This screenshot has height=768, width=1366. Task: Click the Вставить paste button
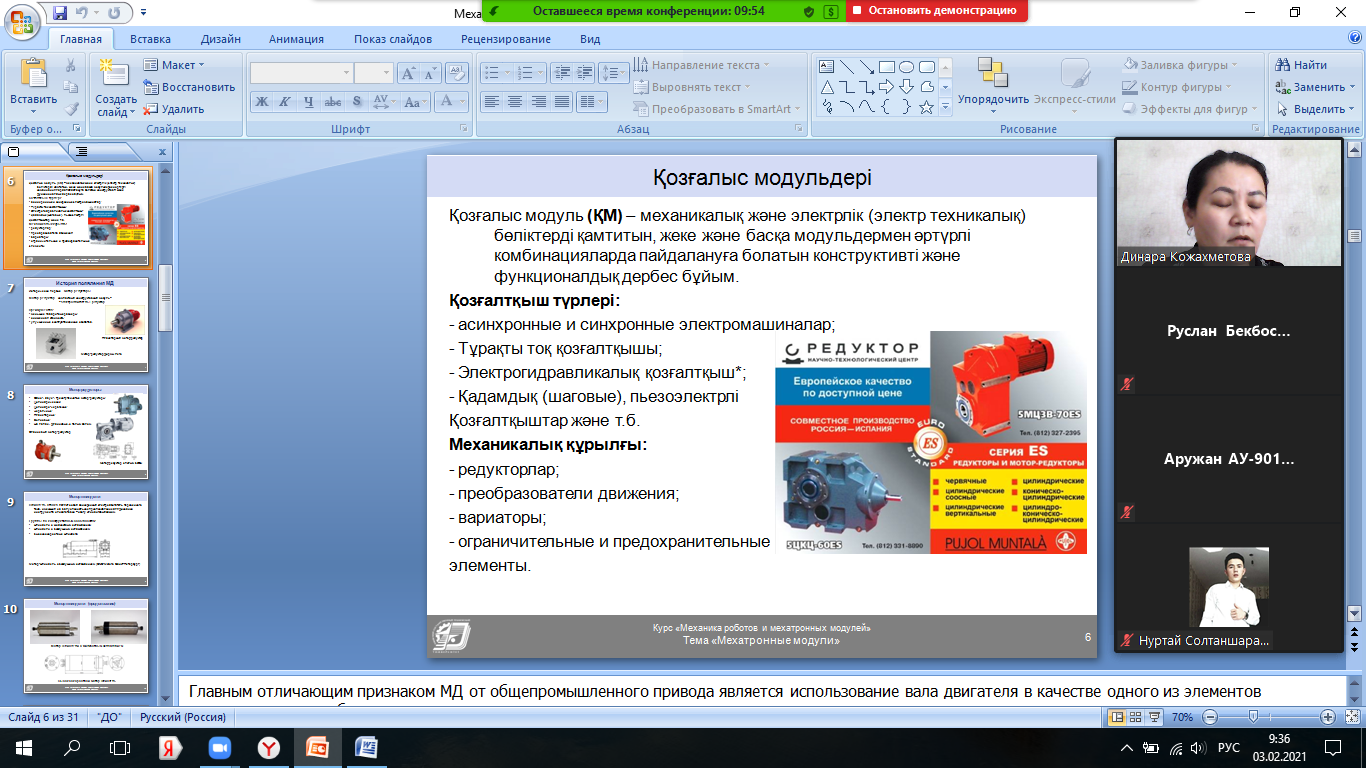coord(33,86)
